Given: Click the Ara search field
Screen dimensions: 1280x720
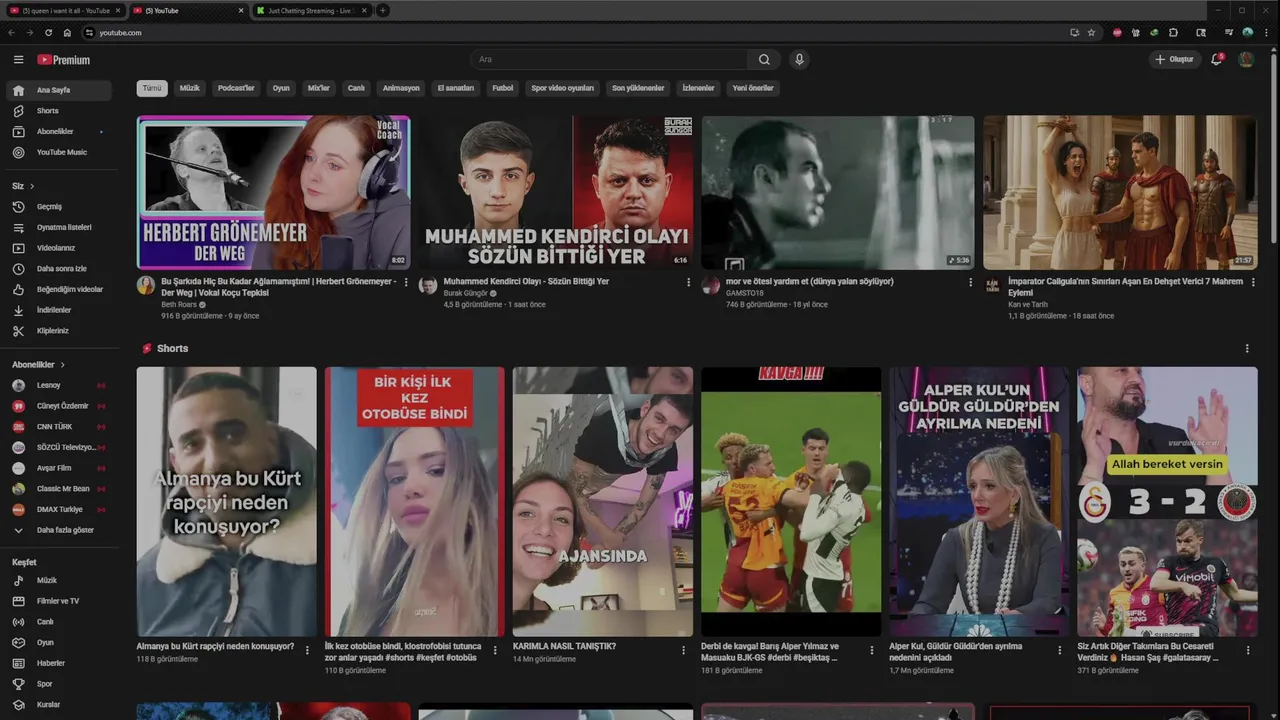Looking at the screenshot, I should pyautogui.click(x=608, y=60).
